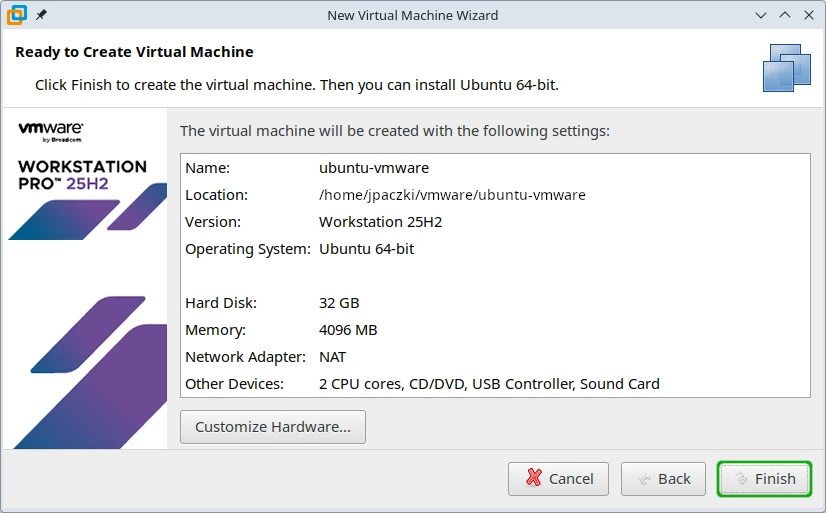Close the New Virtual Machine Wizard window

tap(808, 15)
